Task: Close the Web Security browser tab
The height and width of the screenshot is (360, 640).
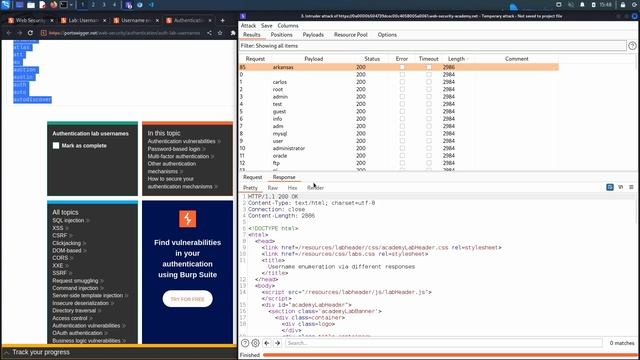Action: pyautogui.click(x=52, y=20)
